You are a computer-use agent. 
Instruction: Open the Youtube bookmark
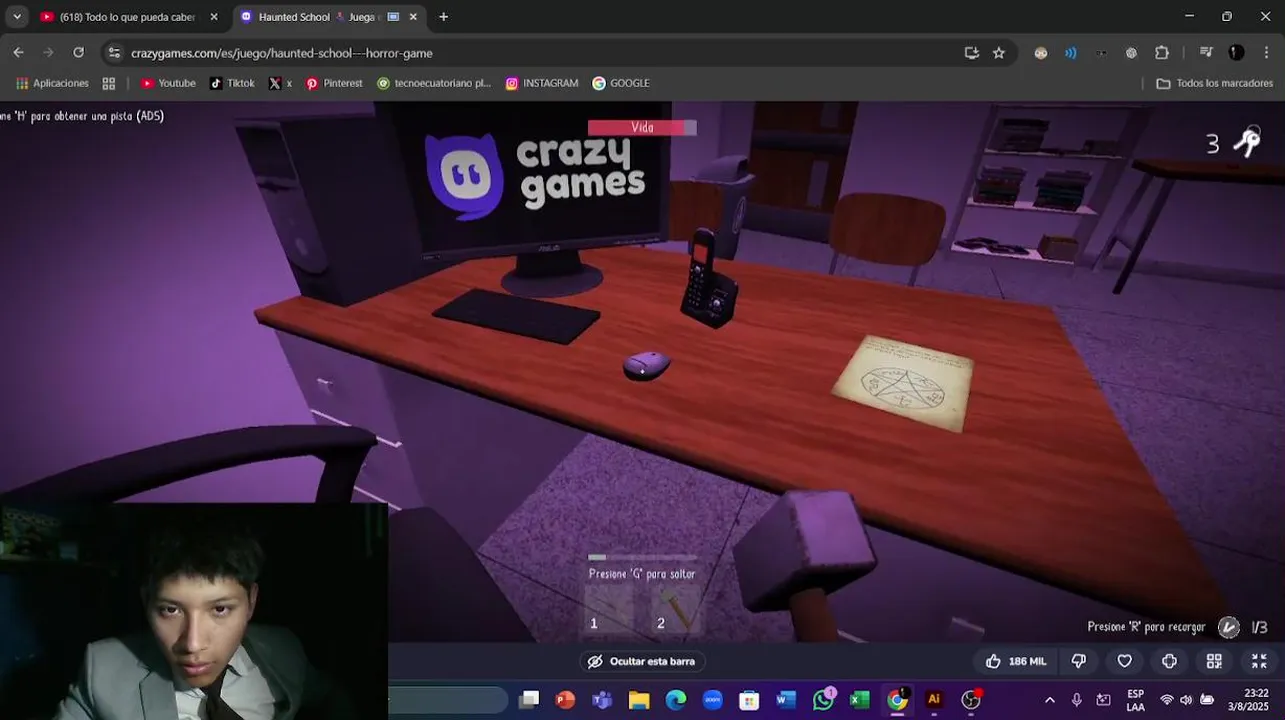click(168, 83)
